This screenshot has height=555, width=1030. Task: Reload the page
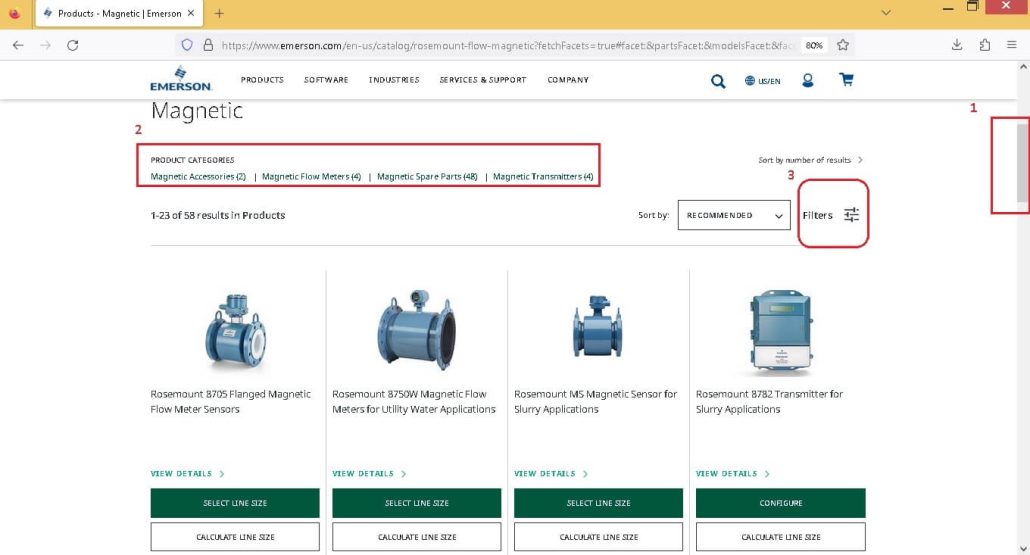pos(73,45)
